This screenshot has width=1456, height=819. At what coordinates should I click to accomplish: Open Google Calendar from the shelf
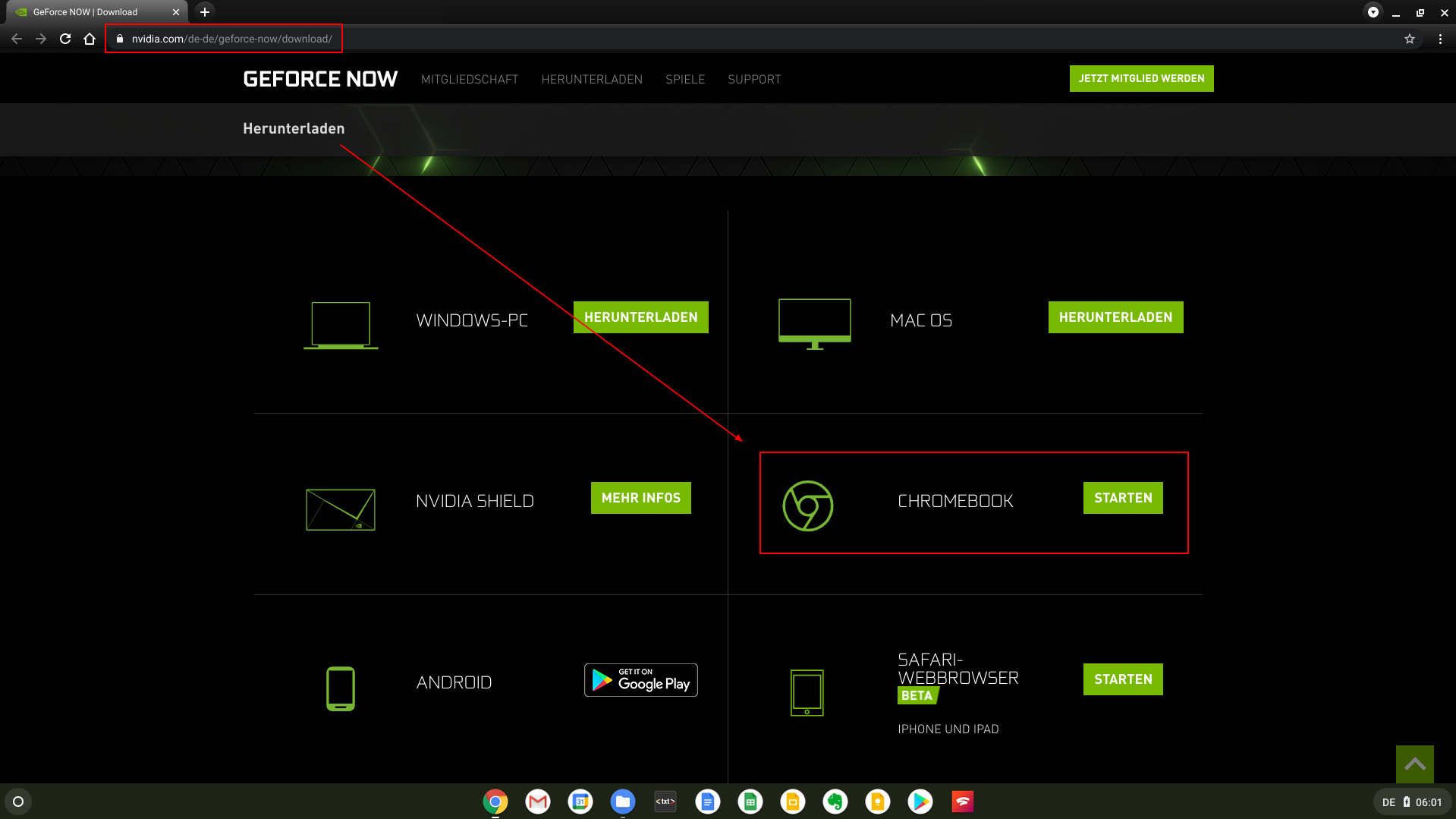tap(580, 802)
